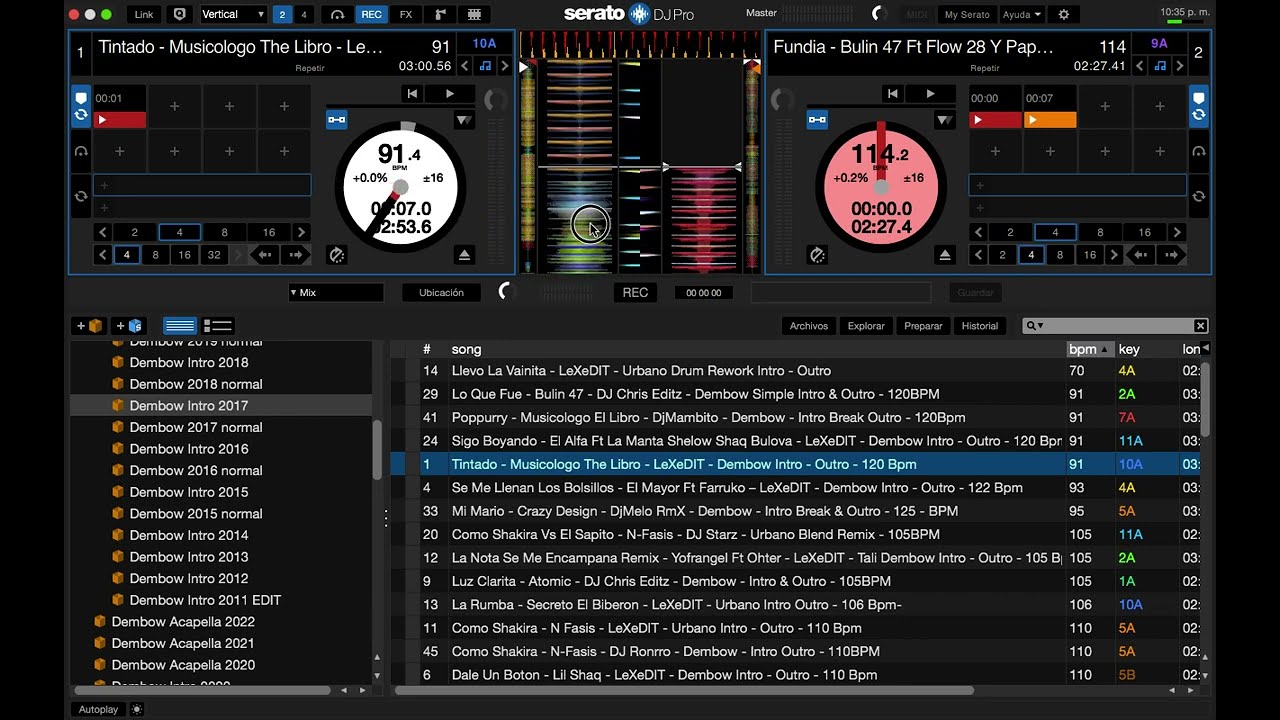The width and height of the screenshot is (1280, 720).
Task: Open the Historial tab
Action: pyautogui.click(x=980, y=325)
